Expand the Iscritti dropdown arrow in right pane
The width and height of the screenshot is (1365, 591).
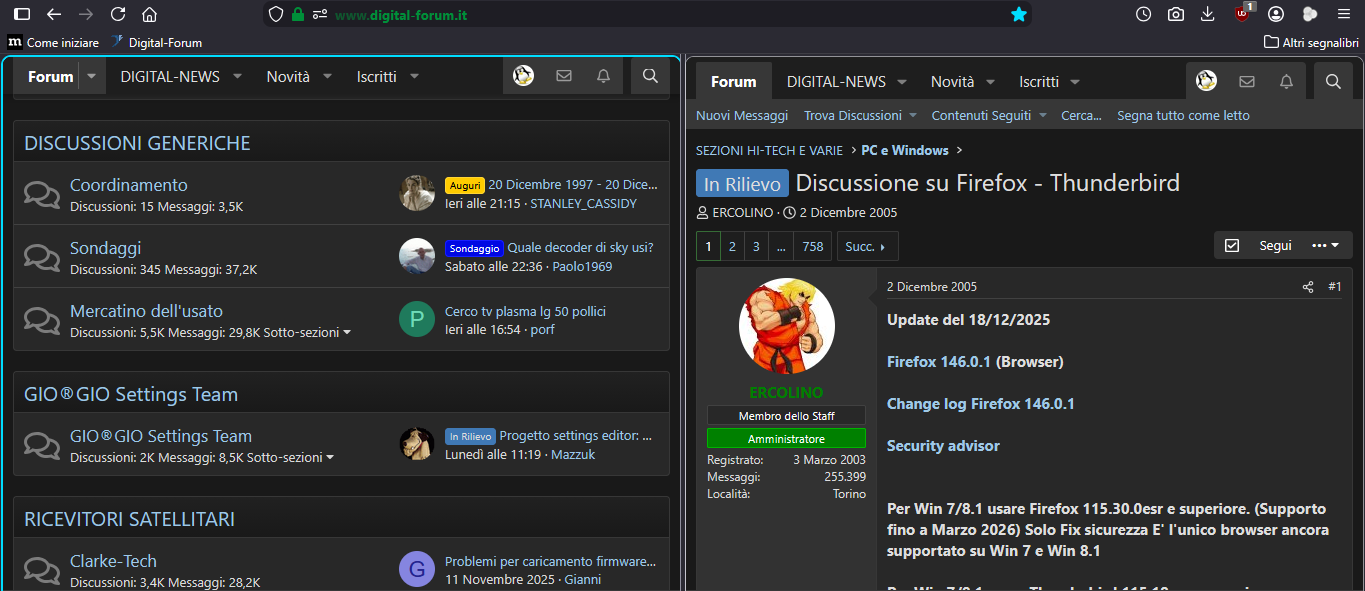[1075, 81]
